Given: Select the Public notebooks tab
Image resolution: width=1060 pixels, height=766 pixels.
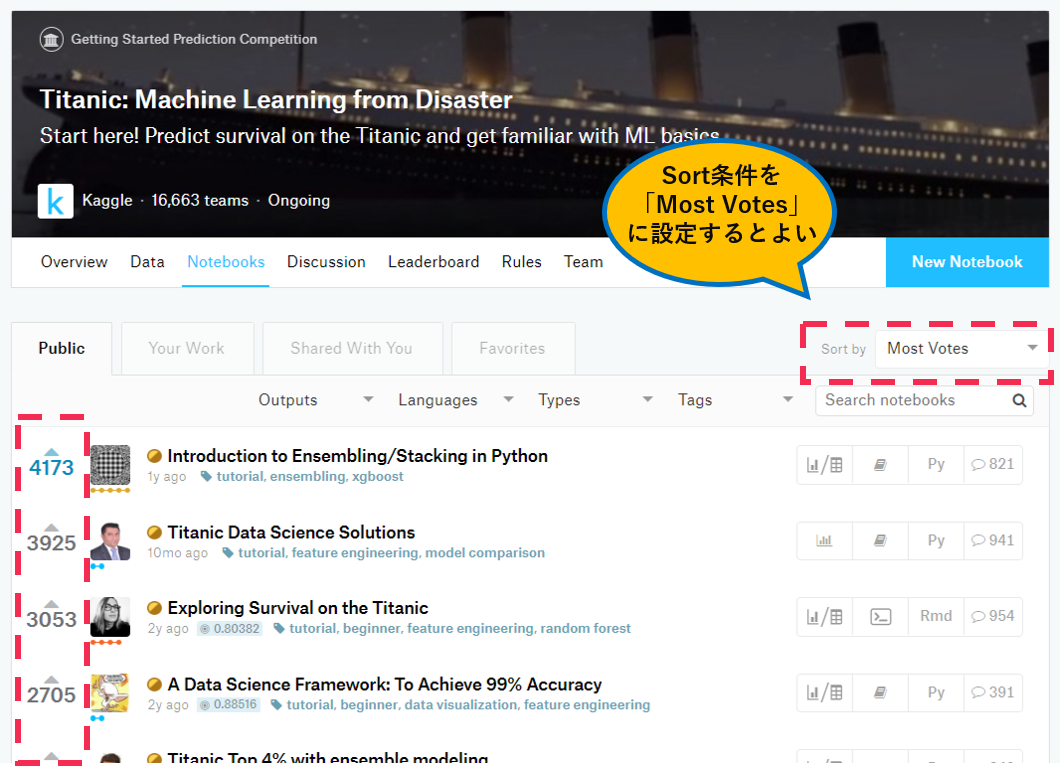Looking at the screenshot, I should tap(62, 349).
